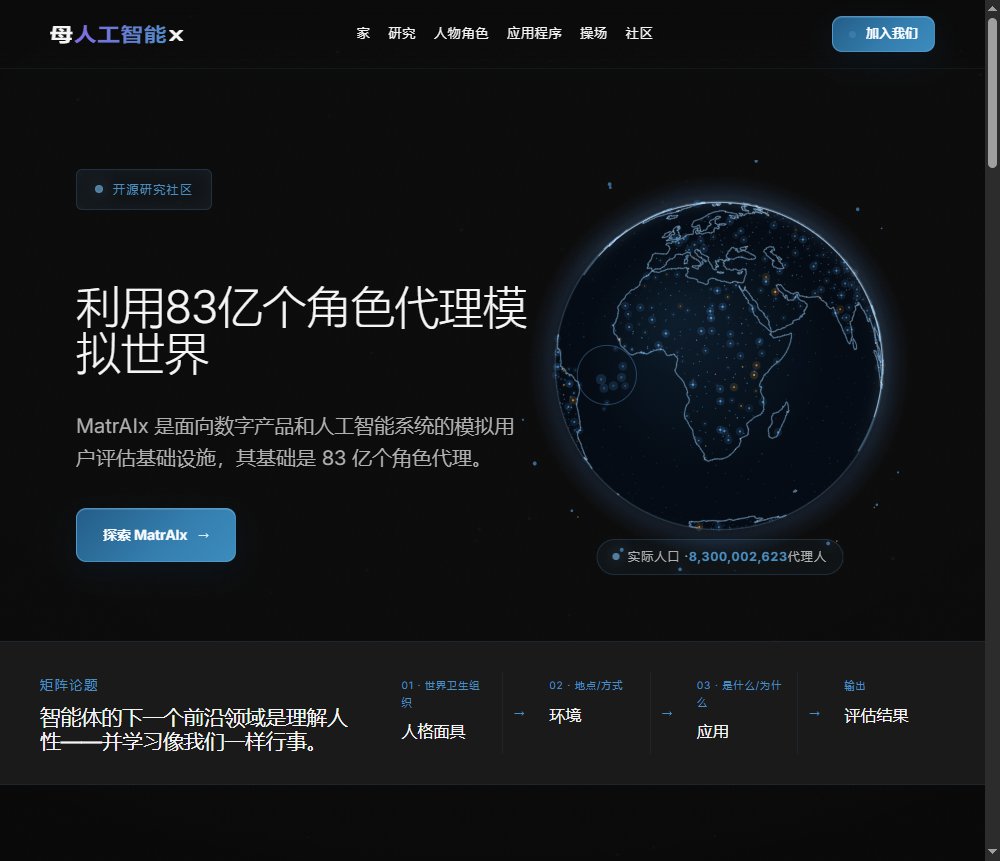Viewport: 1000px width, 861px height.
Task: Click the 实际人口 8,300,002,623 counter pill
Action: (x=719, y=557)
